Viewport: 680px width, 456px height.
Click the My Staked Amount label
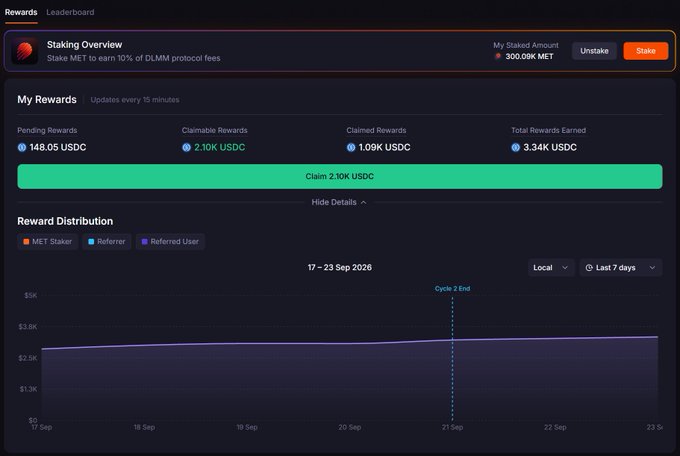tap(526, 45)
